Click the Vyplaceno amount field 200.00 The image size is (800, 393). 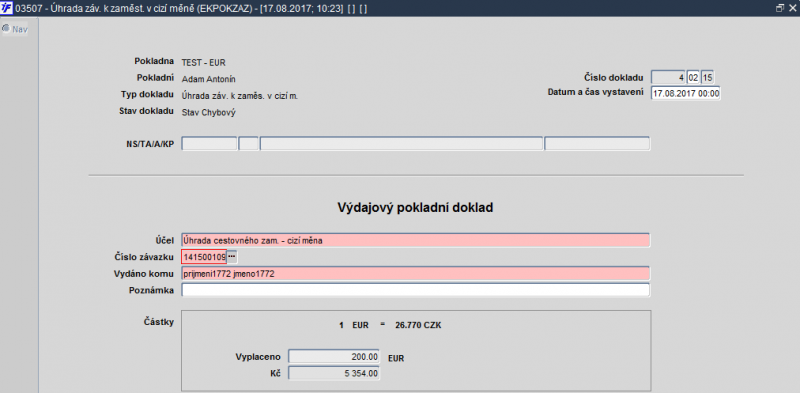334,357
